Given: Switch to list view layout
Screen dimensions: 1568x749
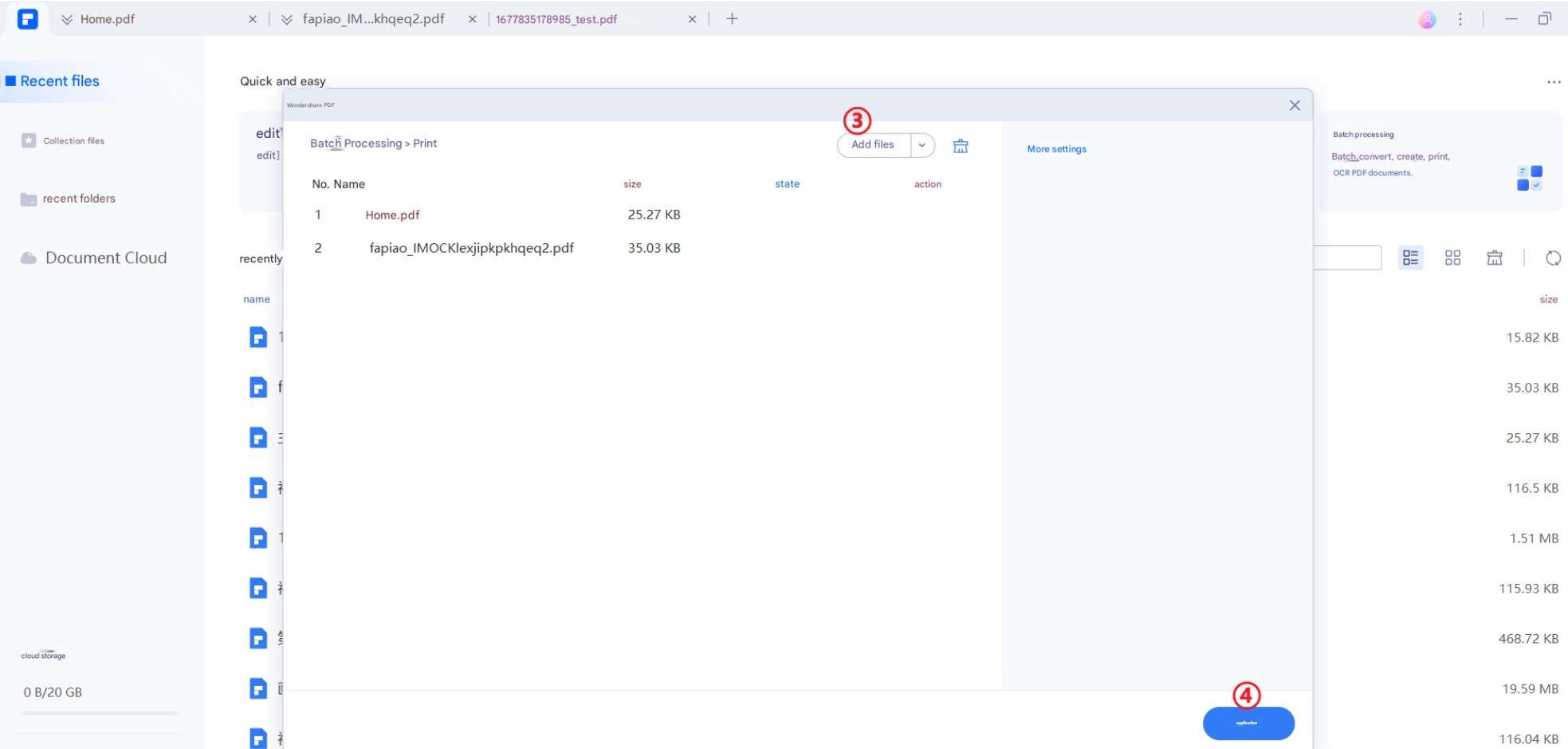Looking at the screenshot, I should 1410,258.
